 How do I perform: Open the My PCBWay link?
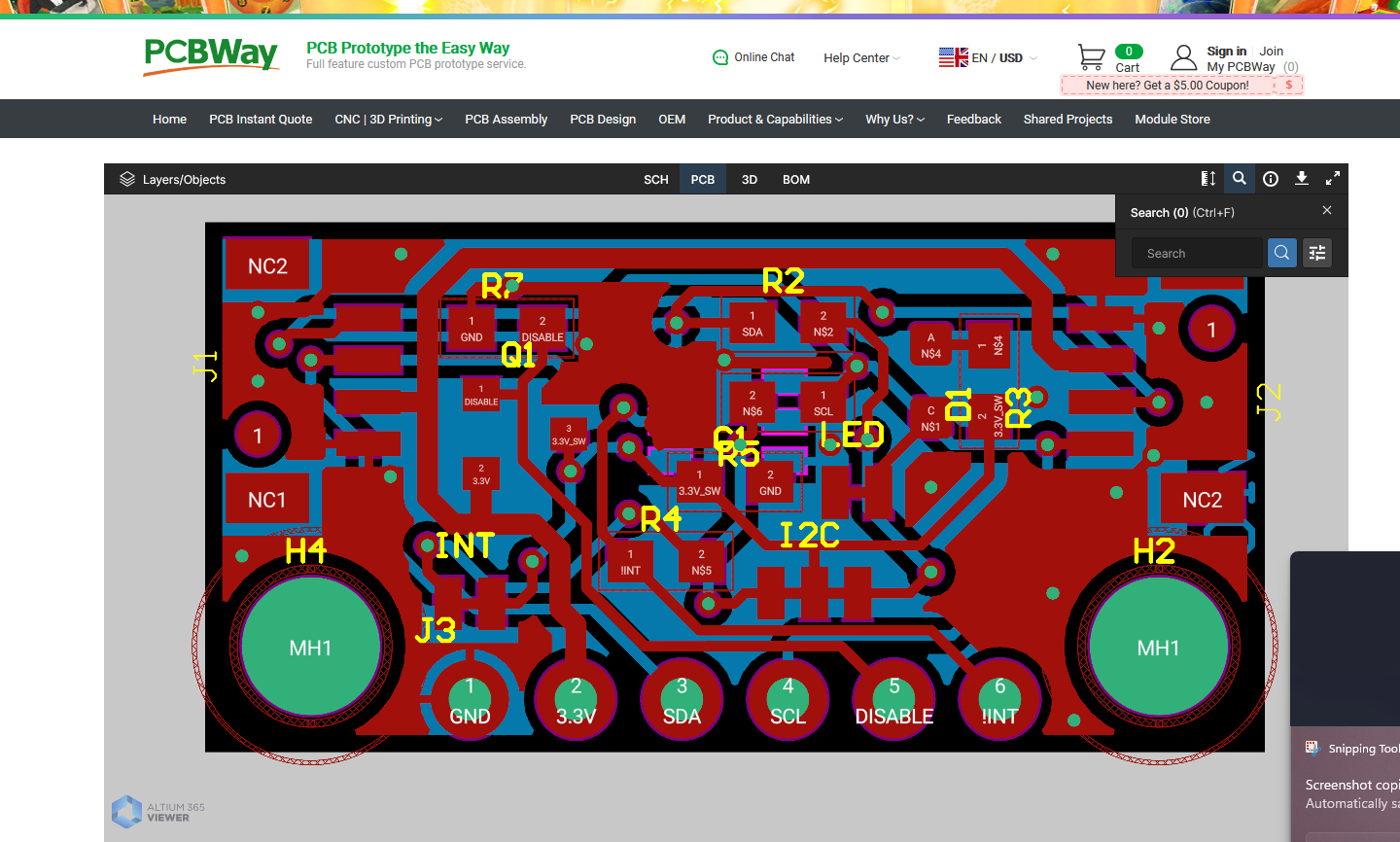1242,67
